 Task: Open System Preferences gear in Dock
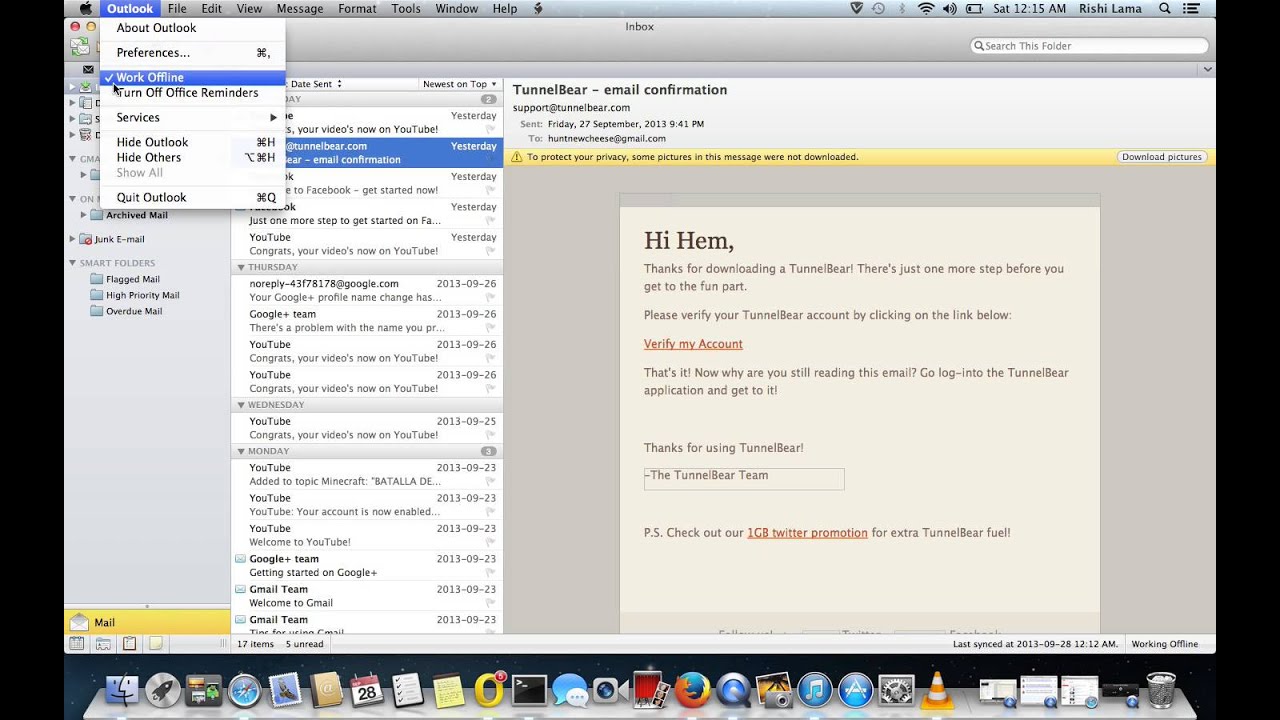(896, 690)
